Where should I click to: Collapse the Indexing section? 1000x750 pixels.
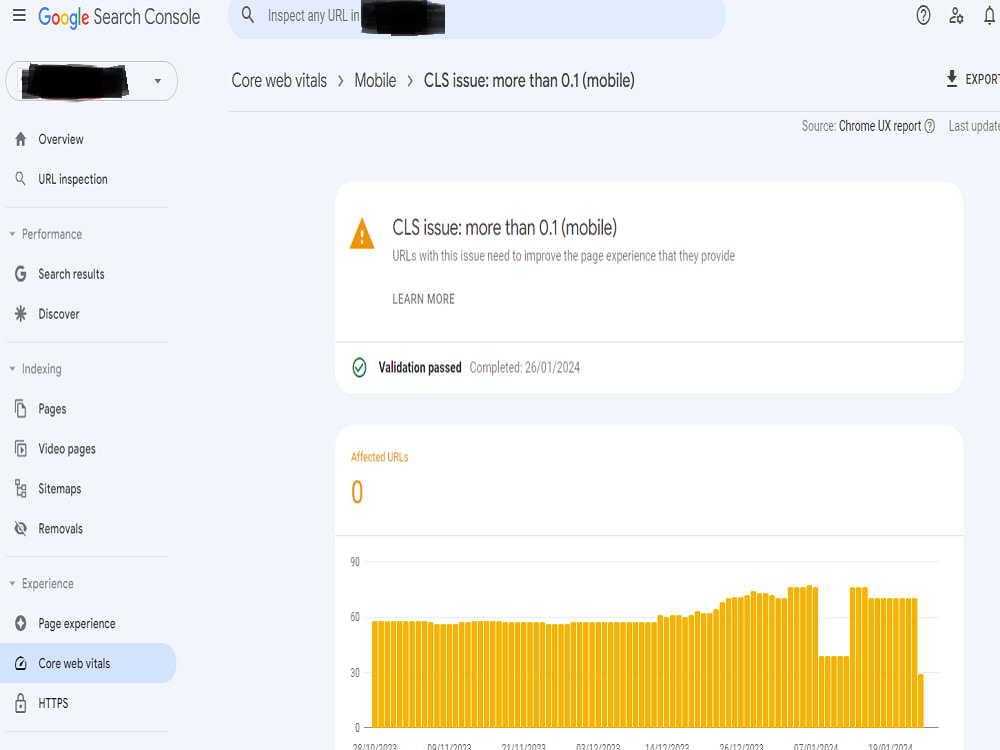[36, 369]
